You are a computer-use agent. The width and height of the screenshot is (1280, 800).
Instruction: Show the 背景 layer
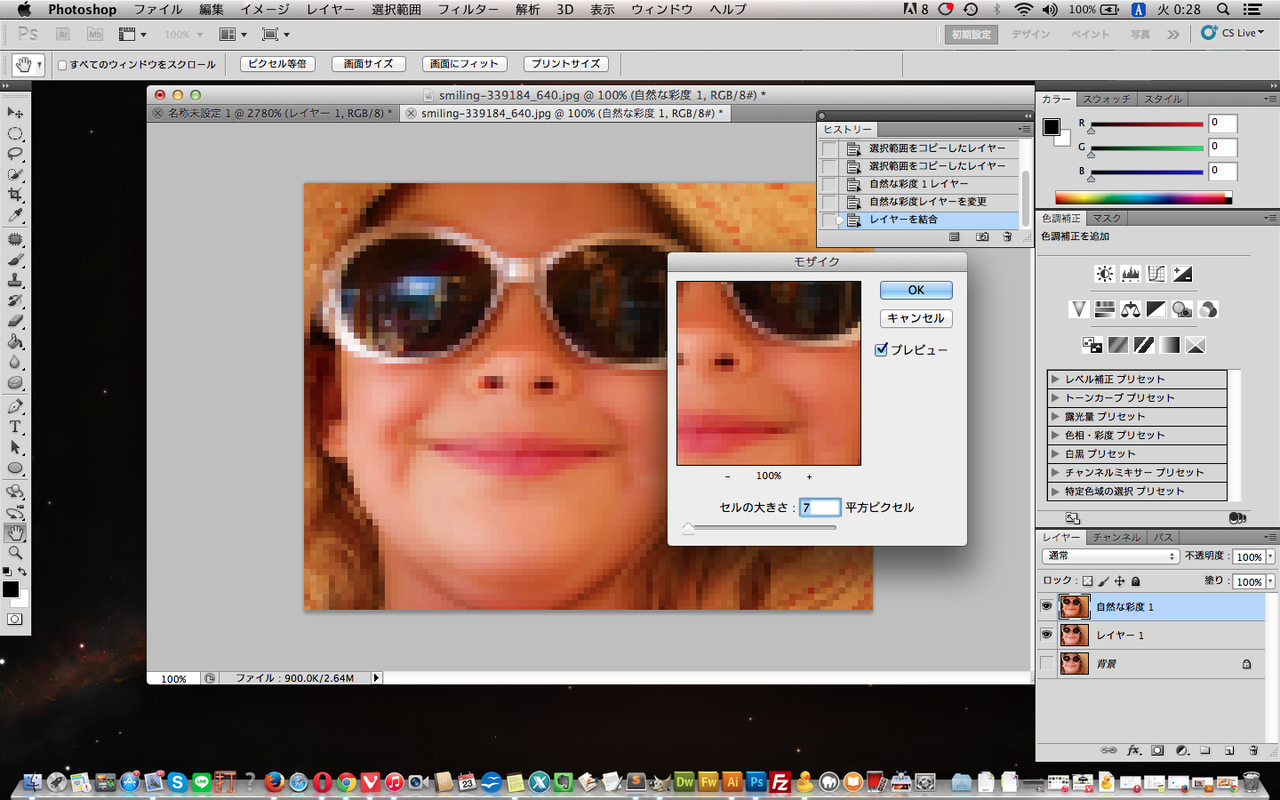(1047, 663)
